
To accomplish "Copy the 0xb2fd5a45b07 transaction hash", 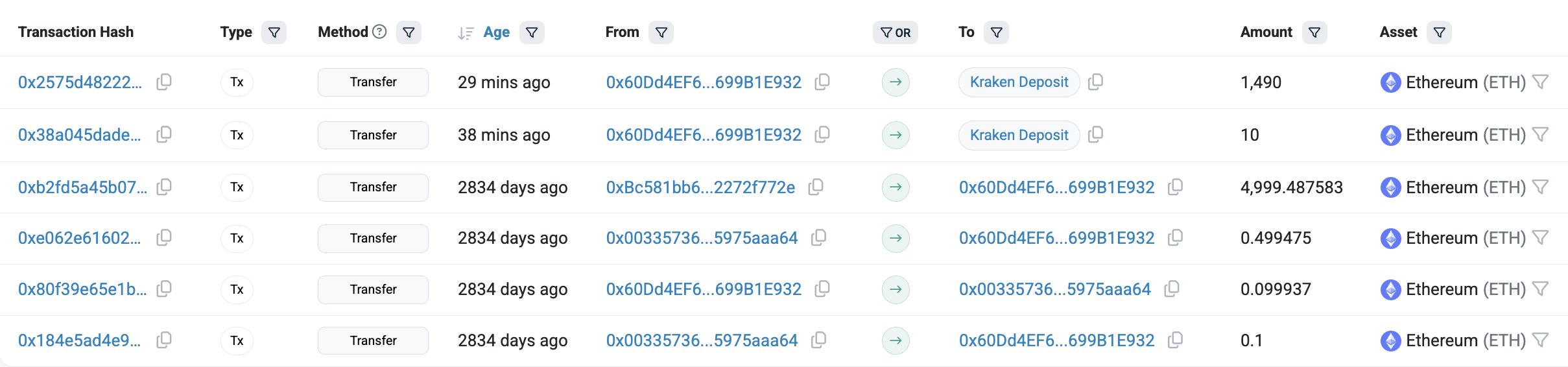I will point(164,187).
